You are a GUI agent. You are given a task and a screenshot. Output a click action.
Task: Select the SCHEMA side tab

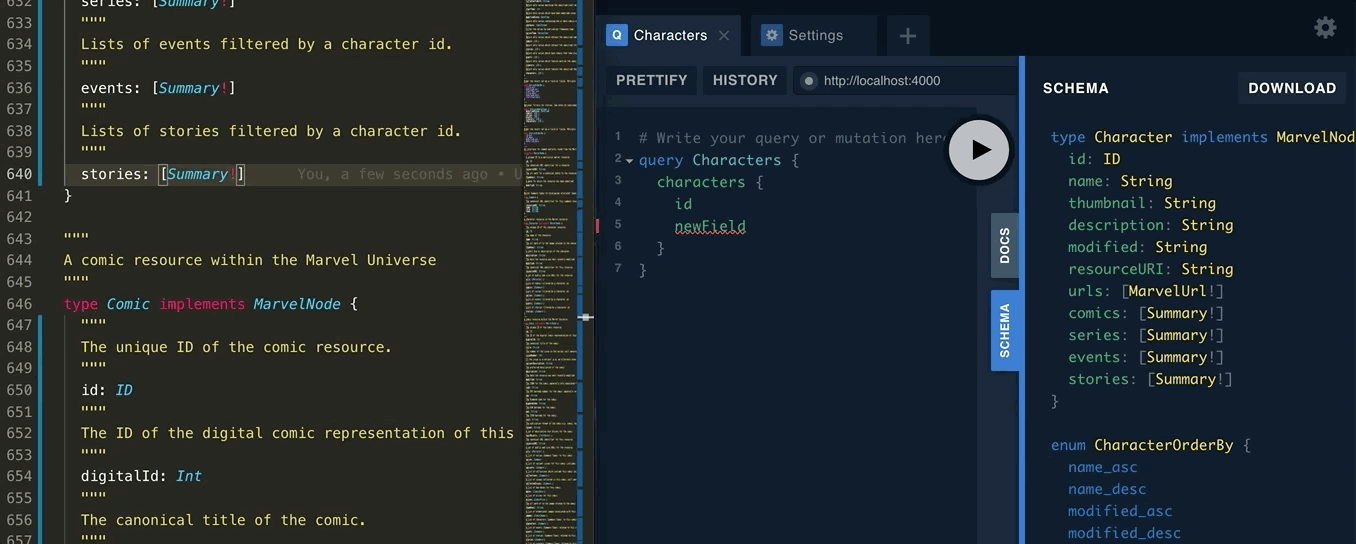(1004, 331)
